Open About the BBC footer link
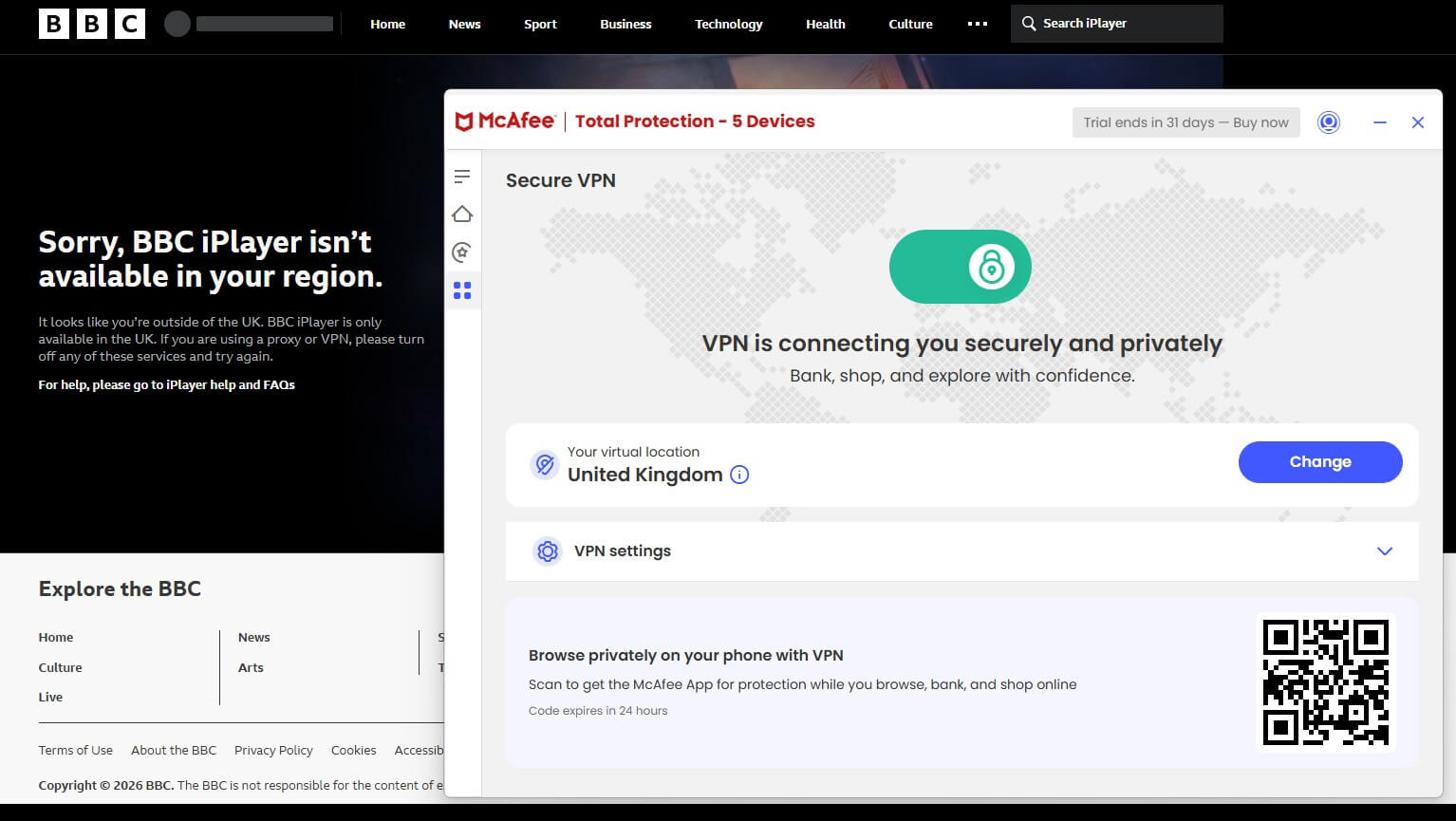1456x821 pixels. coord(174,750)
